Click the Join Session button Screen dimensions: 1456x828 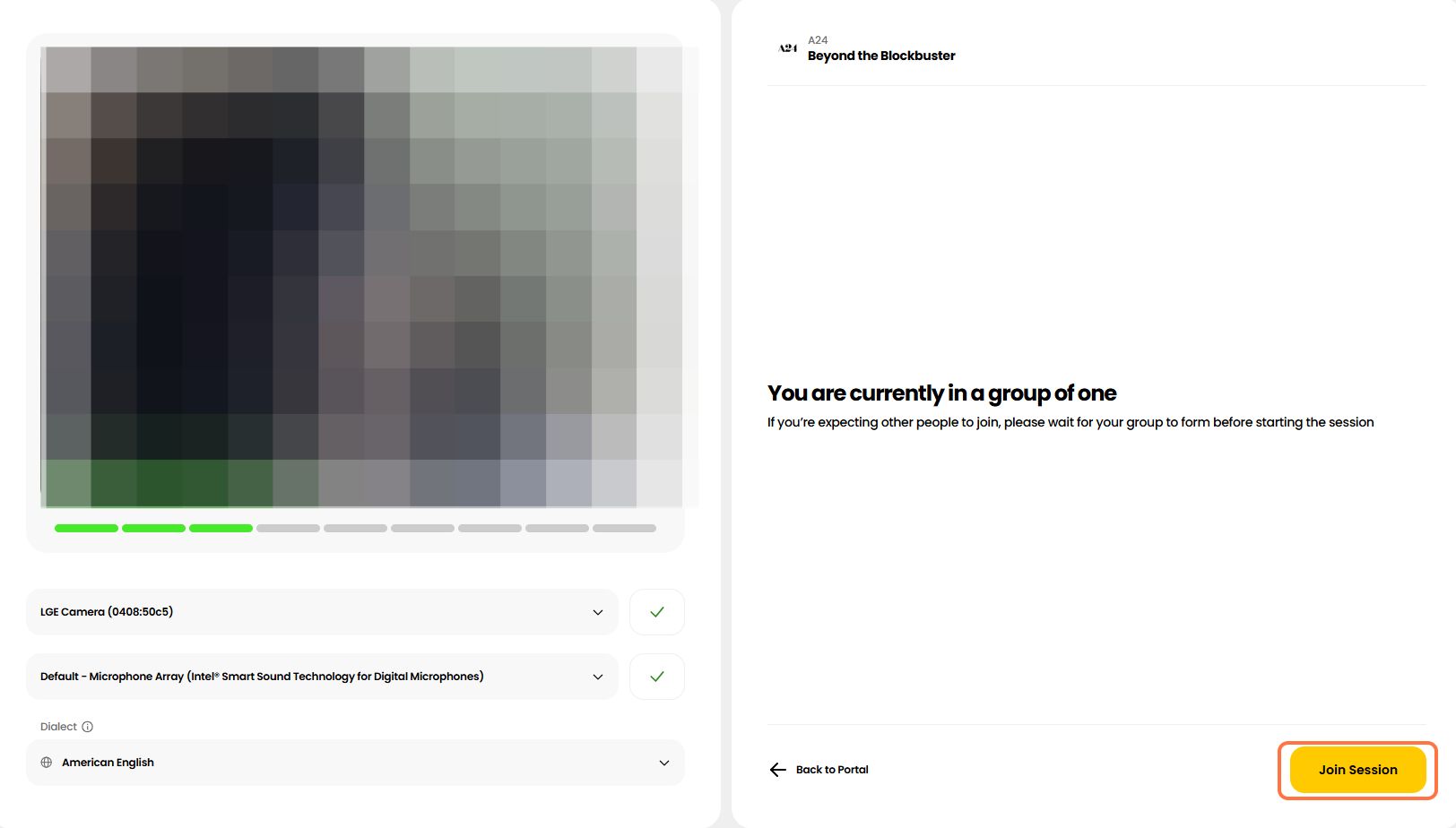click(x=1357, y=770)
